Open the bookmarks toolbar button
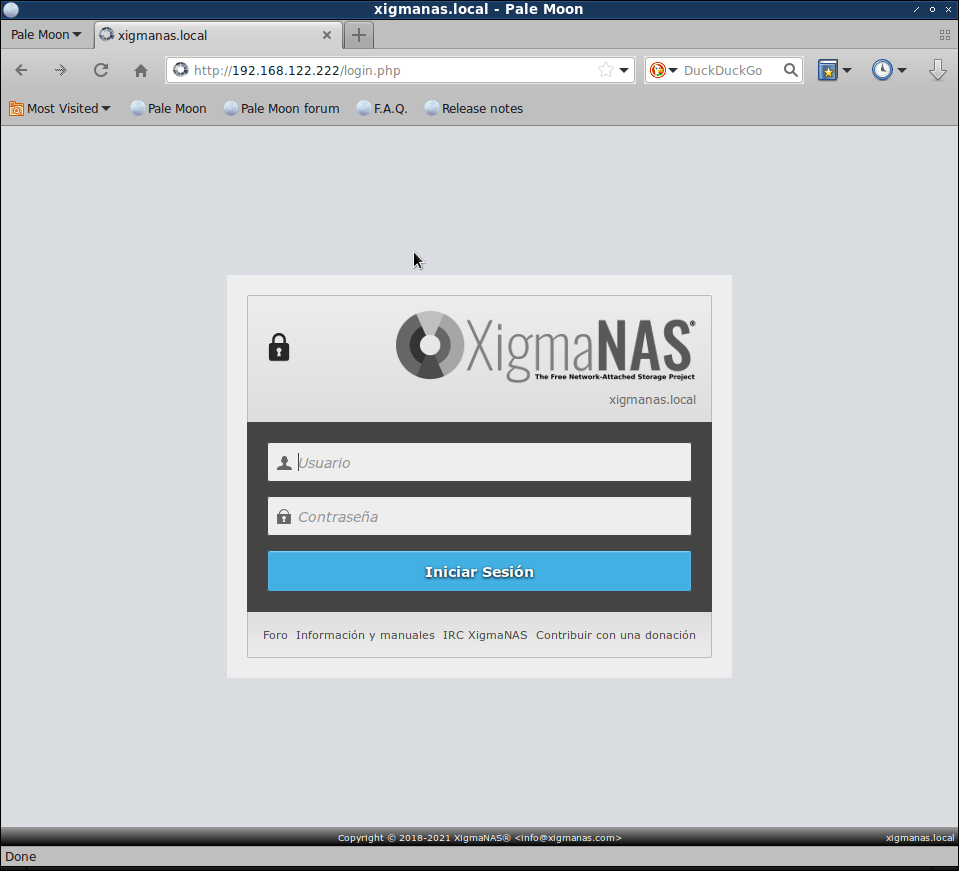 [x=828, y=70]
